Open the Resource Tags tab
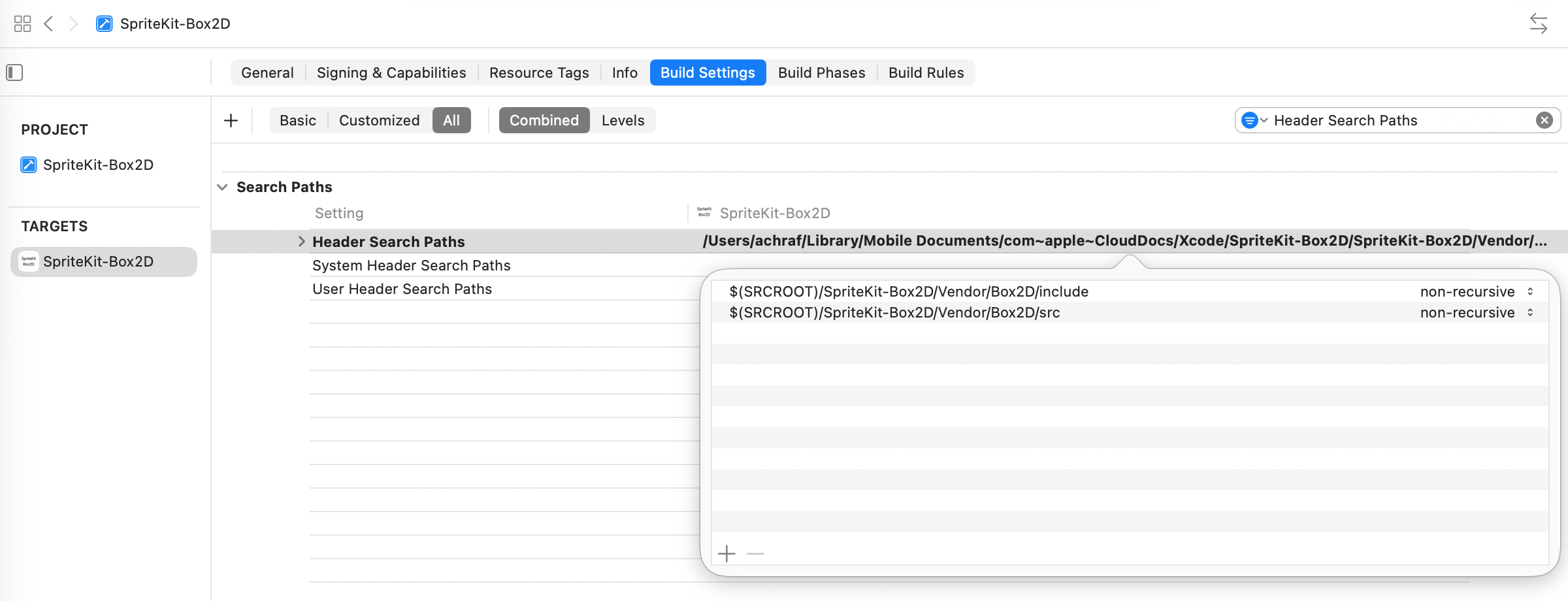This screenshot has width=1568, height=601. (x=539, y=73)
